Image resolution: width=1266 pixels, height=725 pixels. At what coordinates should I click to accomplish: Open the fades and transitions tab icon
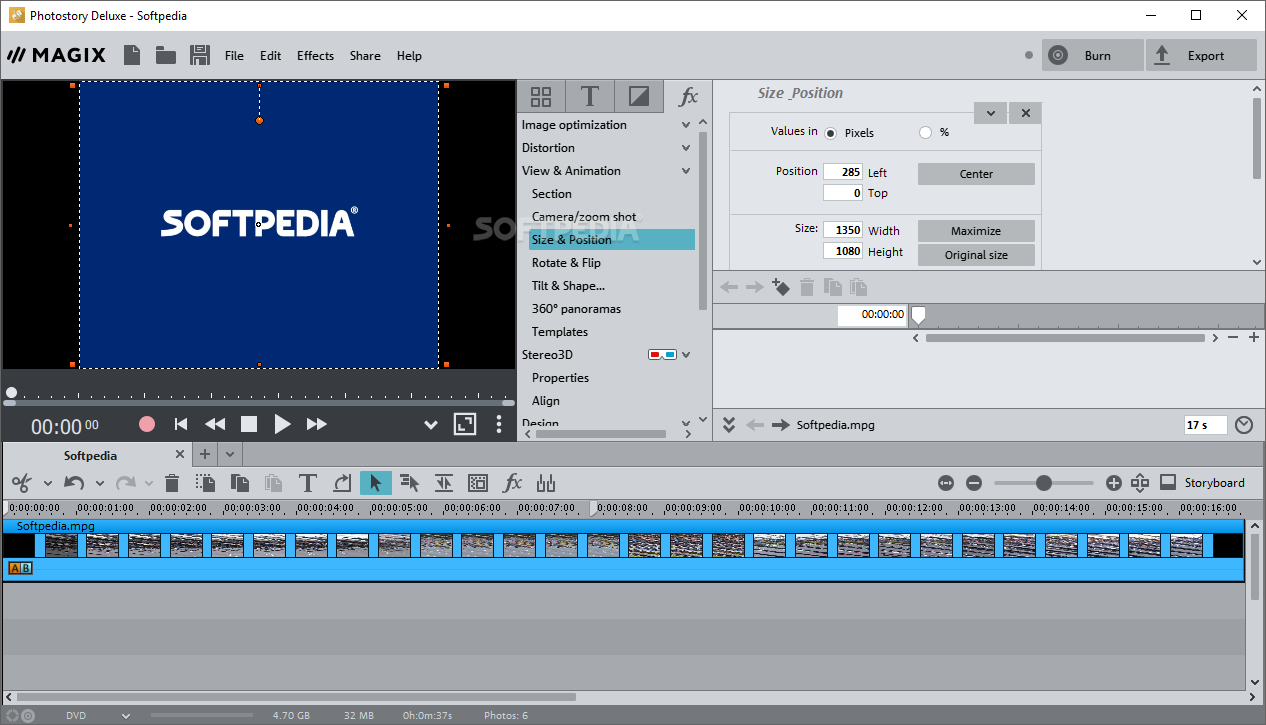(638, 96)
